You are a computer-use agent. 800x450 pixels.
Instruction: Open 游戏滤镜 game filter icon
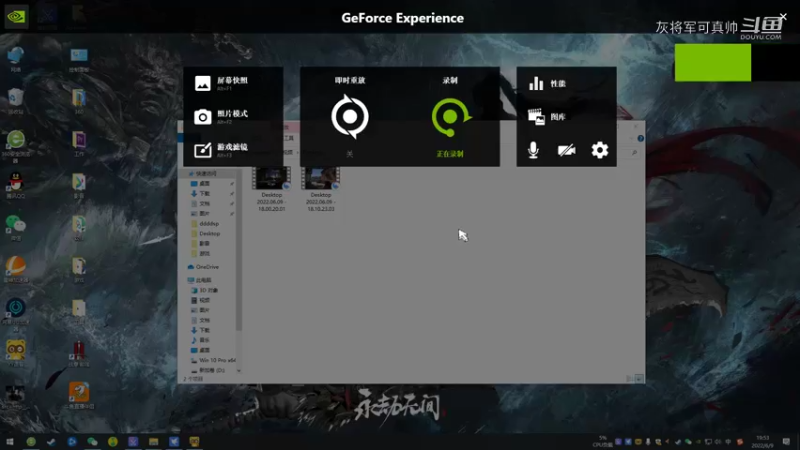tap(203, 150)
